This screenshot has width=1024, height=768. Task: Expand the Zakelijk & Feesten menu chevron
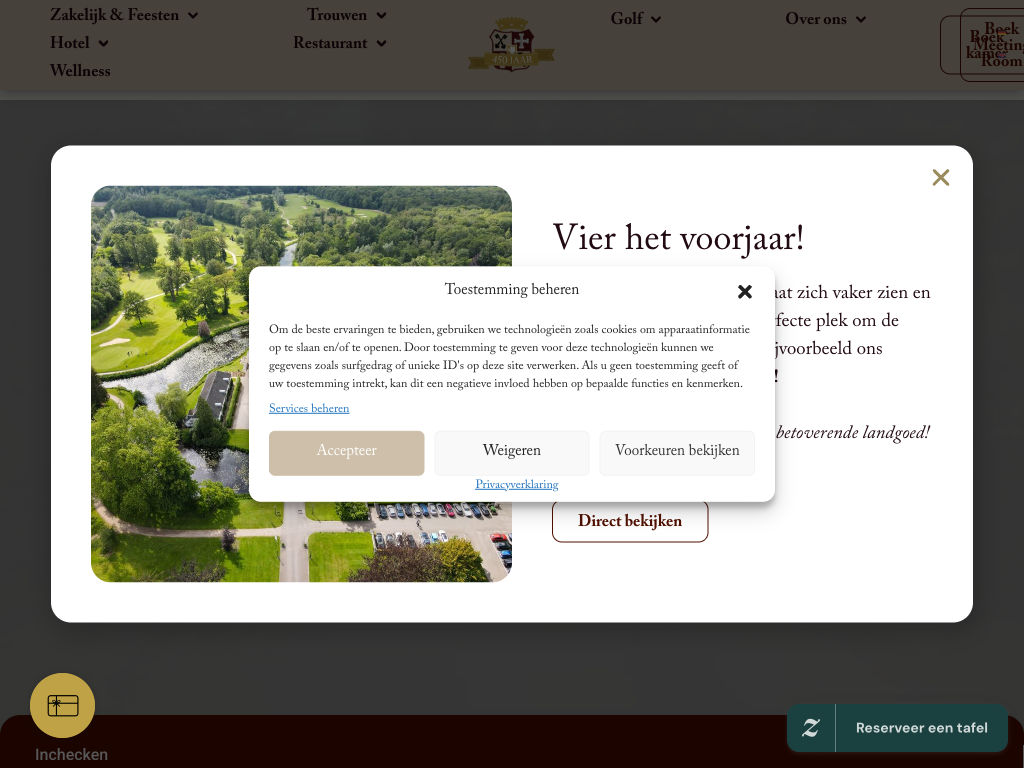[x=193, y=16]
